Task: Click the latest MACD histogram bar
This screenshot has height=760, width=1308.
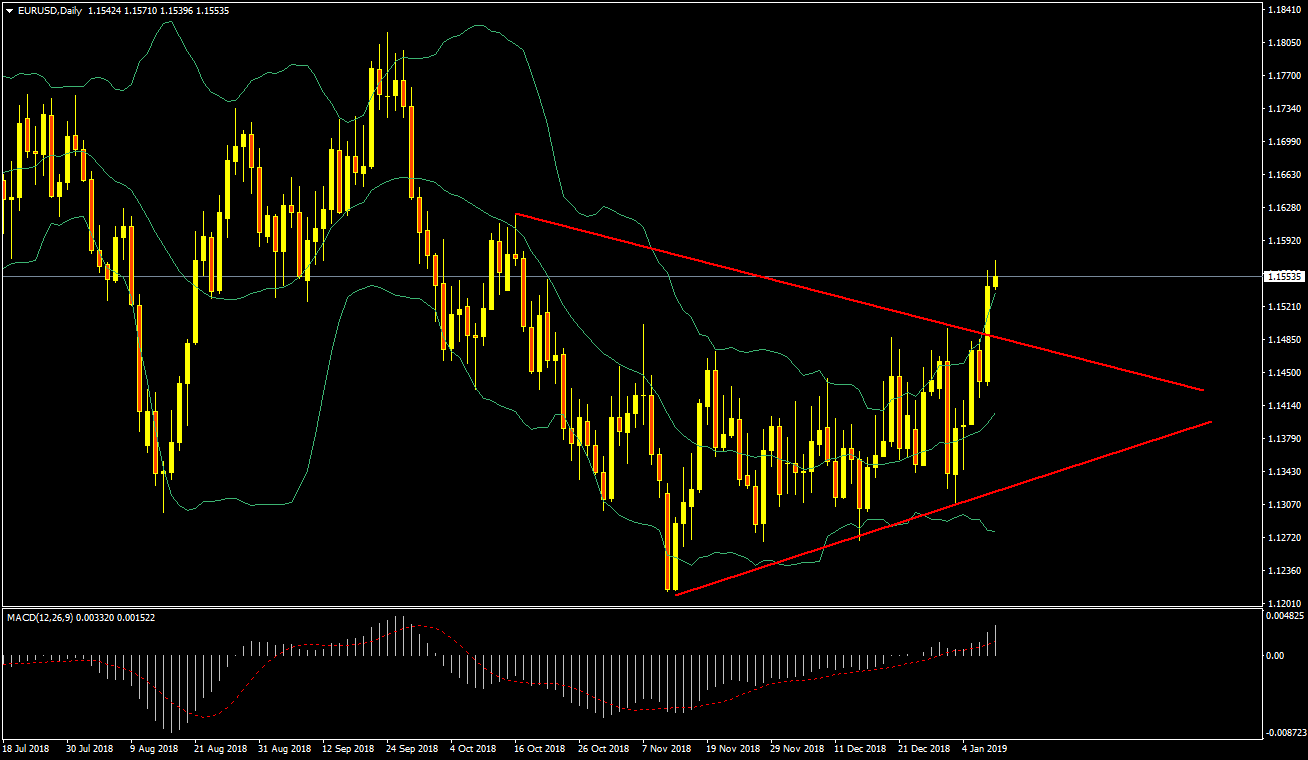Action: (x=996, y=641)
